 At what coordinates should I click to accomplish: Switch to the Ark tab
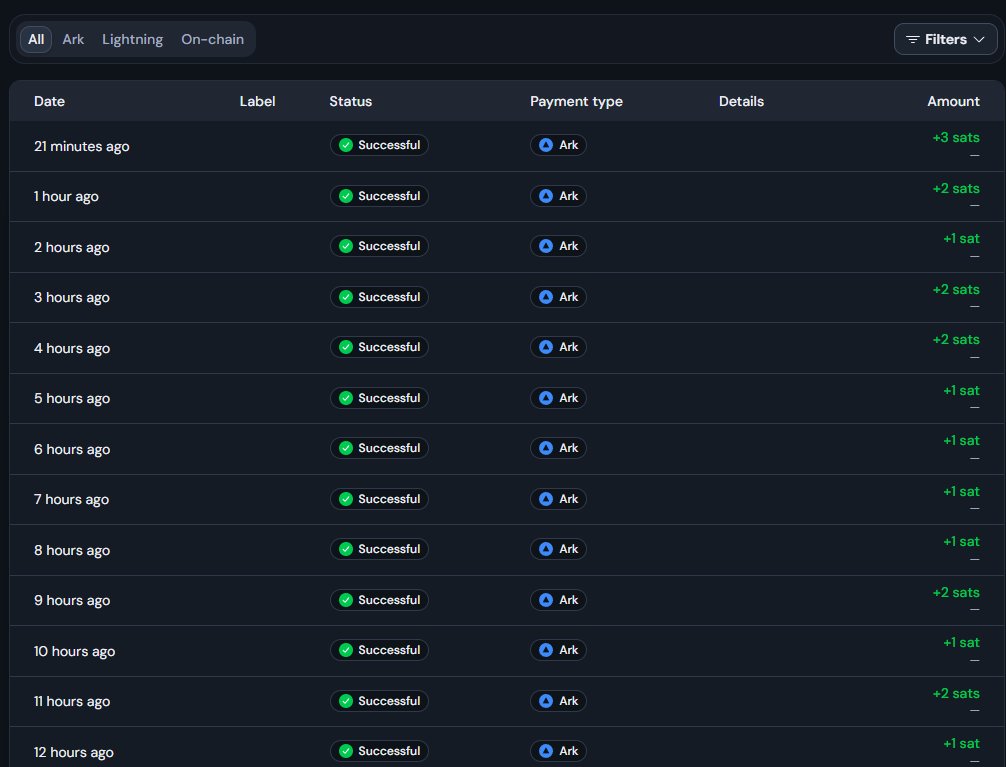click(73, 39)
